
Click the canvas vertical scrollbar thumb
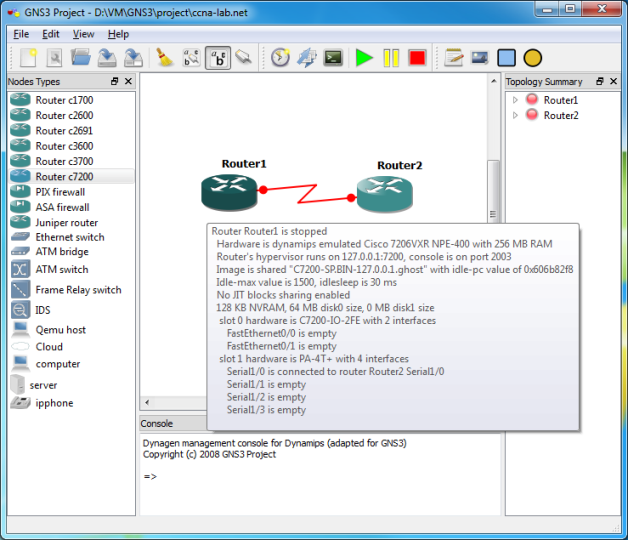point(493,191)
